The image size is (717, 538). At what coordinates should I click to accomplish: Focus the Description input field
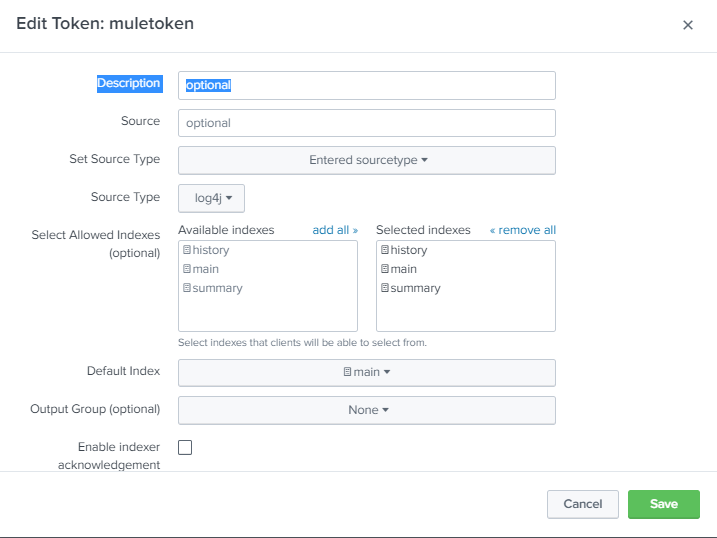pos(366,85)
